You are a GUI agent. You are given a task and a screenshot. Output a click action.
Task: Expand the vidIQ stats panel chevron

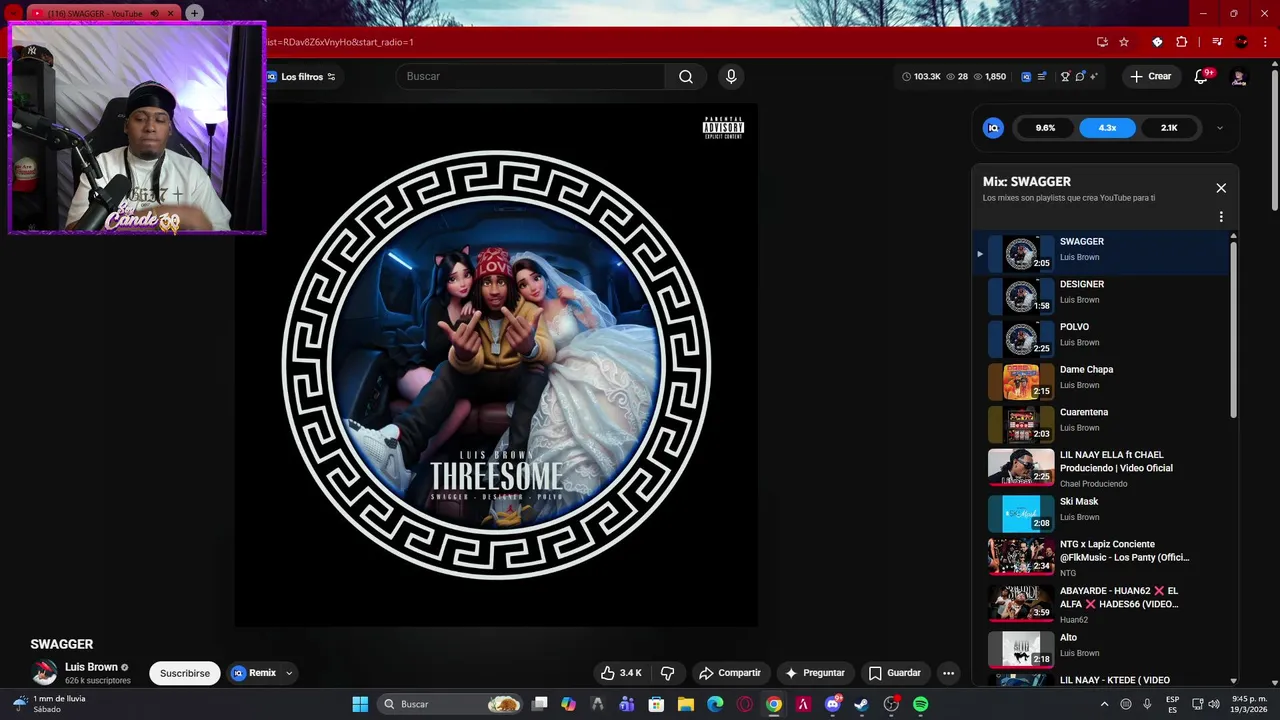coord(1220,128)
